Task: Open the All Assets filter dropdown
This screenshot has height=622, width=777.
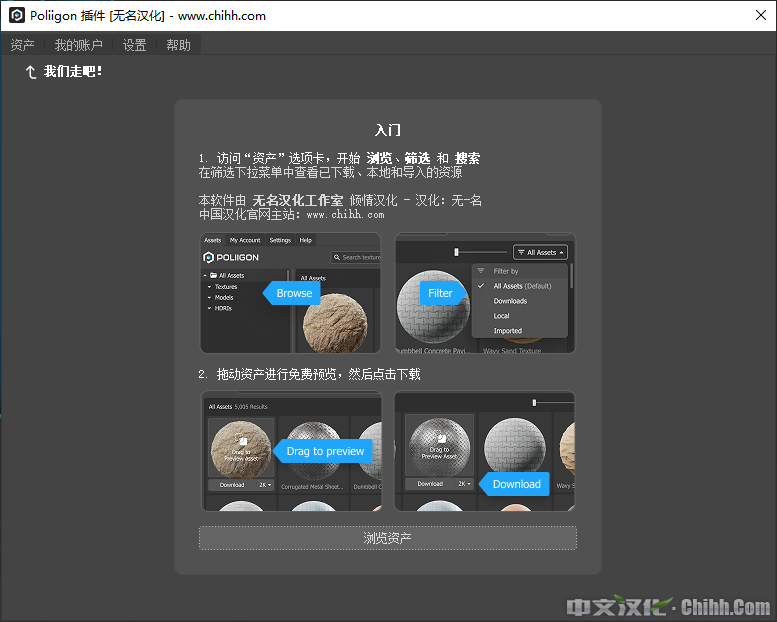Action: point(541,252)
